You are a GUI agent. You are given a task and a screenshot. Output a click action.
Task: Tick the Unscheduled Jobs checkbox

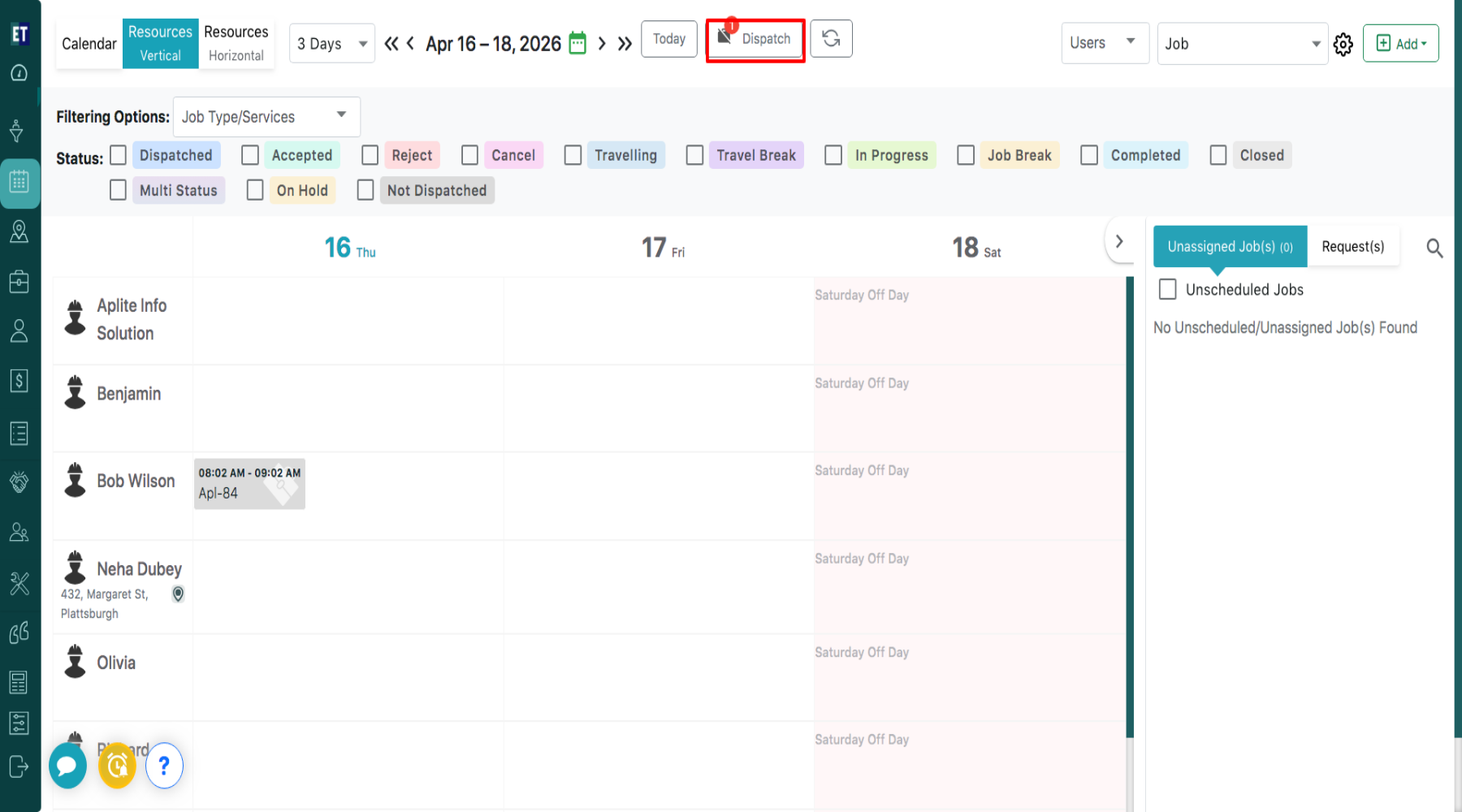tap(1167, 290)
